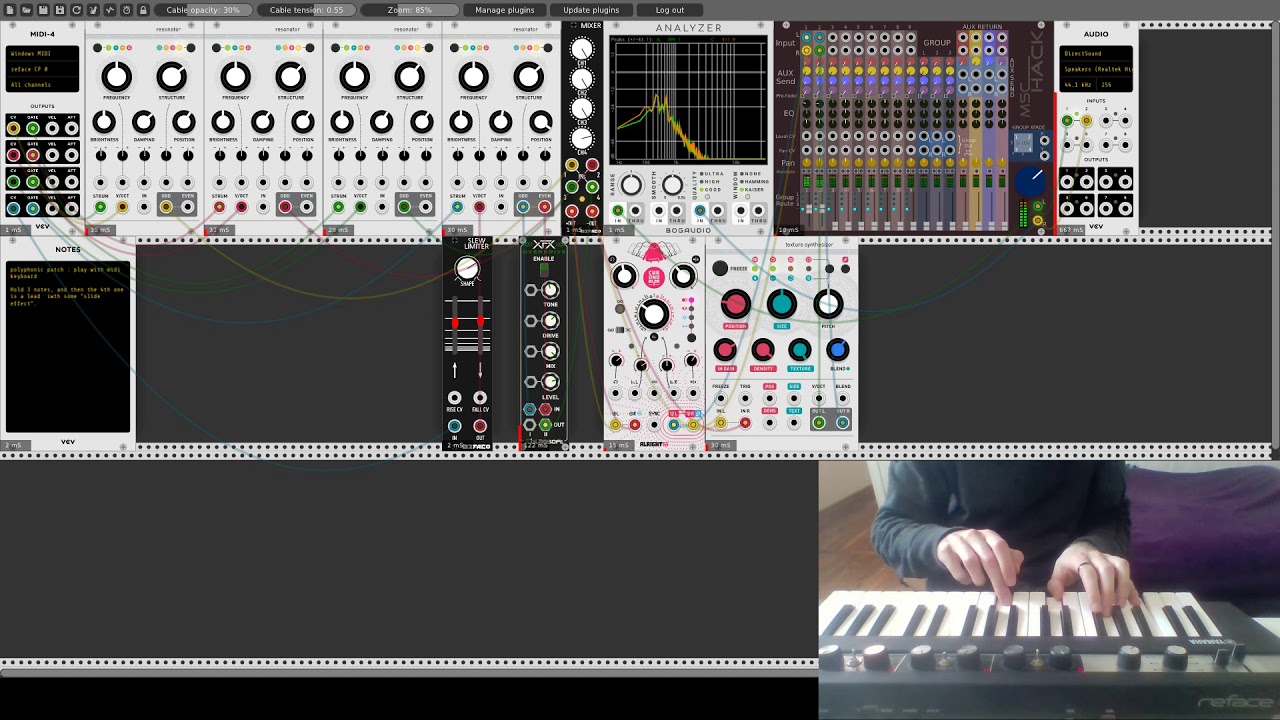This screenshot has width=1280, height=720.
Task: Open the DirectSound audio driver dropdown
Action: pos(1097,53)
